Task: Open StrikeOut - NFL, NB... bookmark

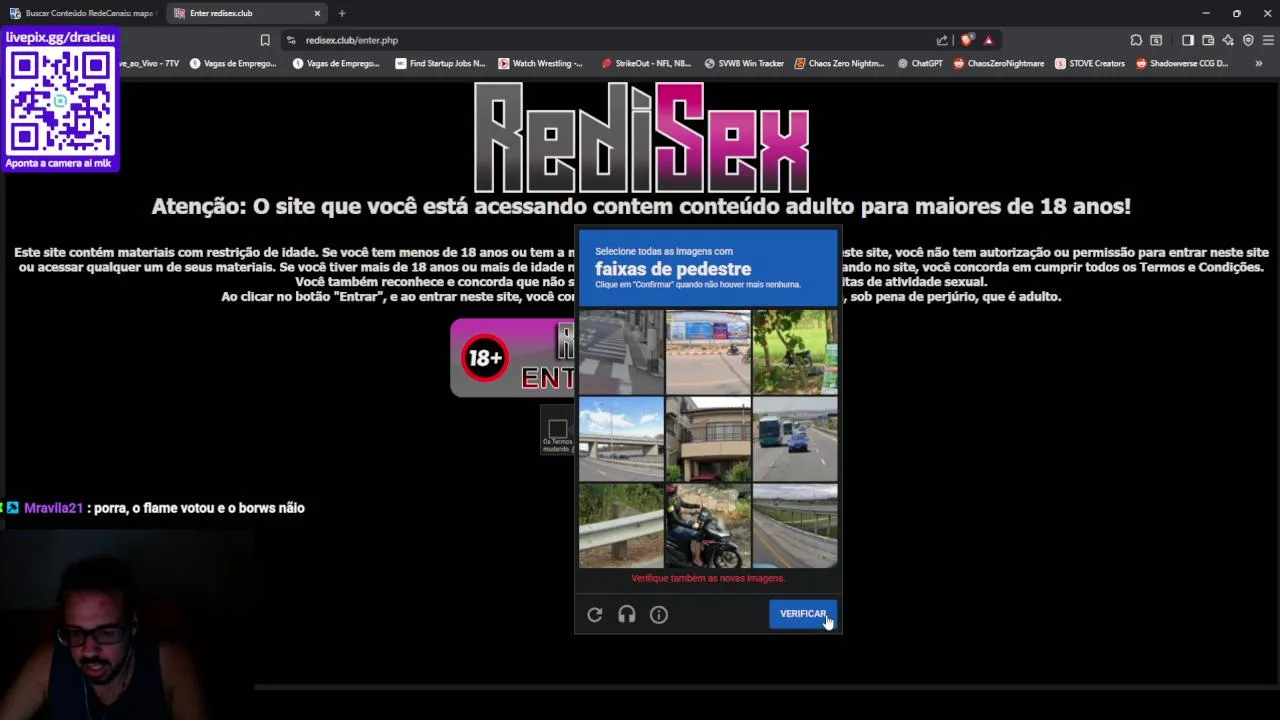Action: pyautogui.click(x=646, y=63)
